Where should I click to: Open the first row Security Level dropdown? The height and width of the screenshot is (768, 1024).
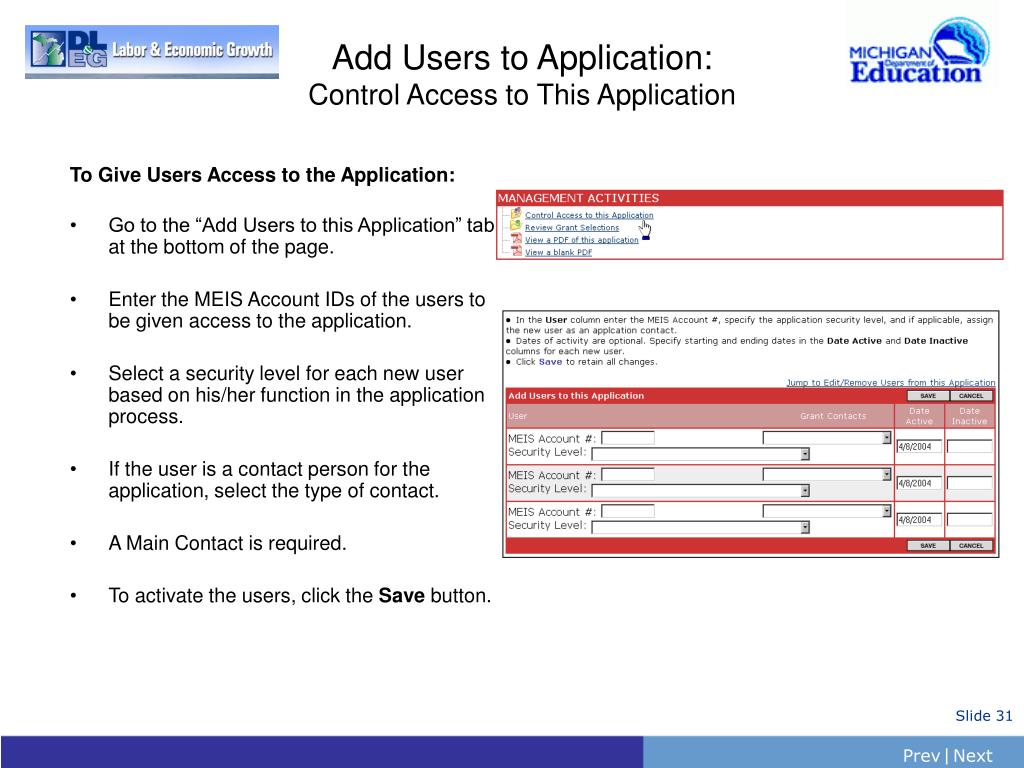(x=701, y=453)
